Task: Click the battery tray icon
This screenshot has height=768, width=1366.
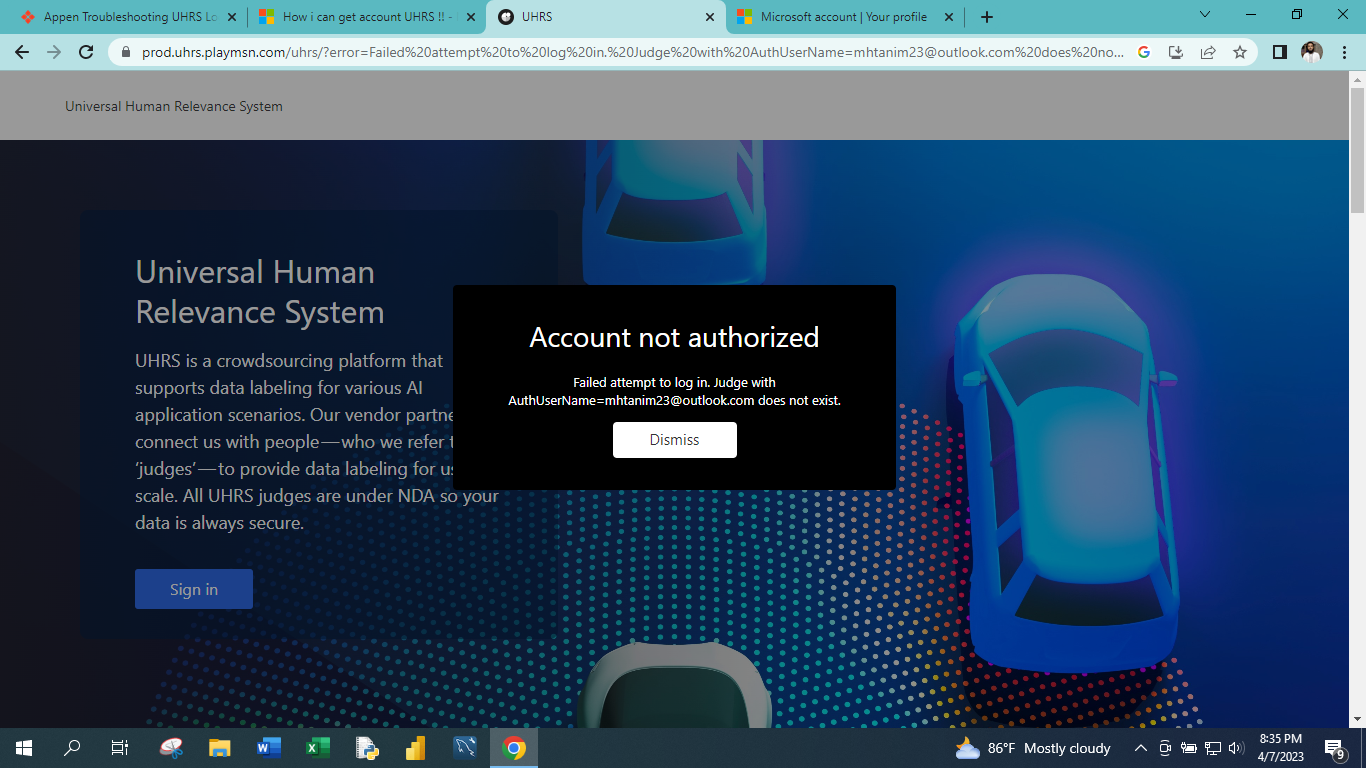Action: pos(1188,748)
